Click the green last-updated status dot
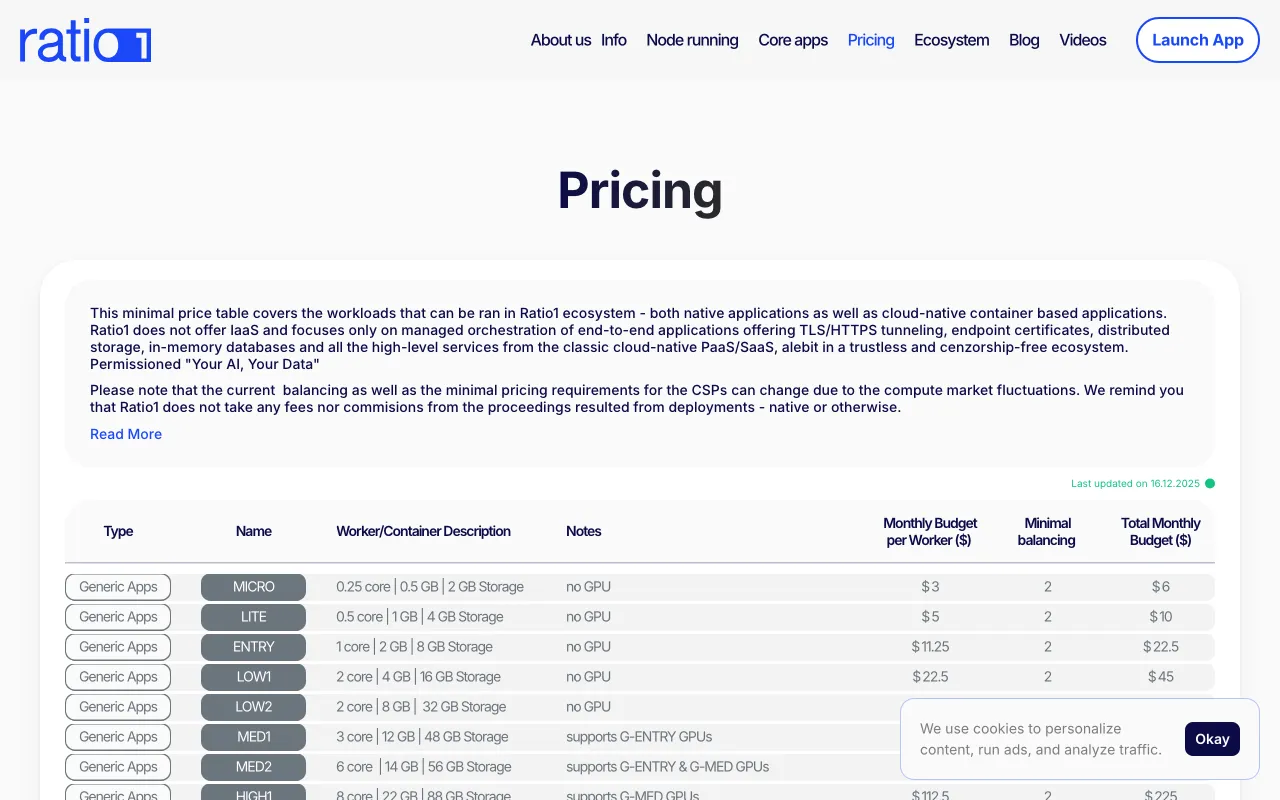The height and width of the screenshot is (800, 1280). point(1210,483)
